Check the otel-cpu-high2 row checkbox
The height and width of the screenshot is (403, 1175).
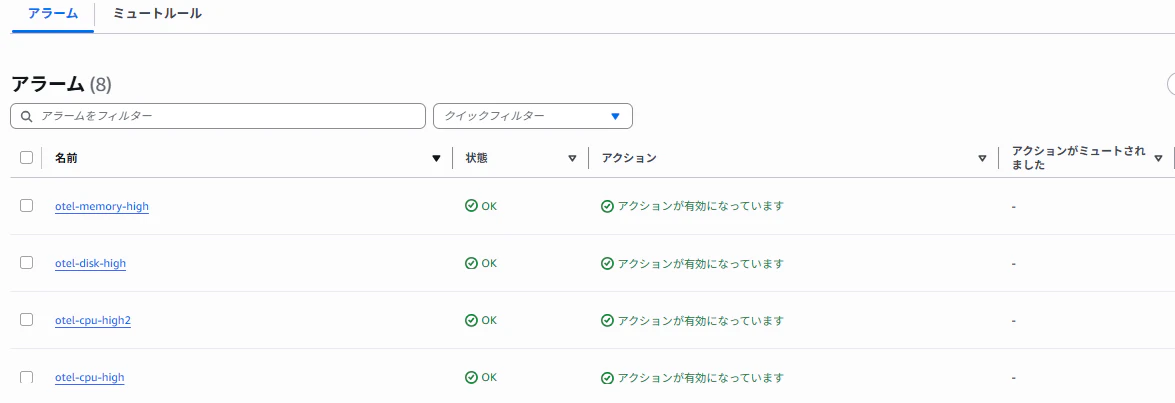(x=26, y=319)
